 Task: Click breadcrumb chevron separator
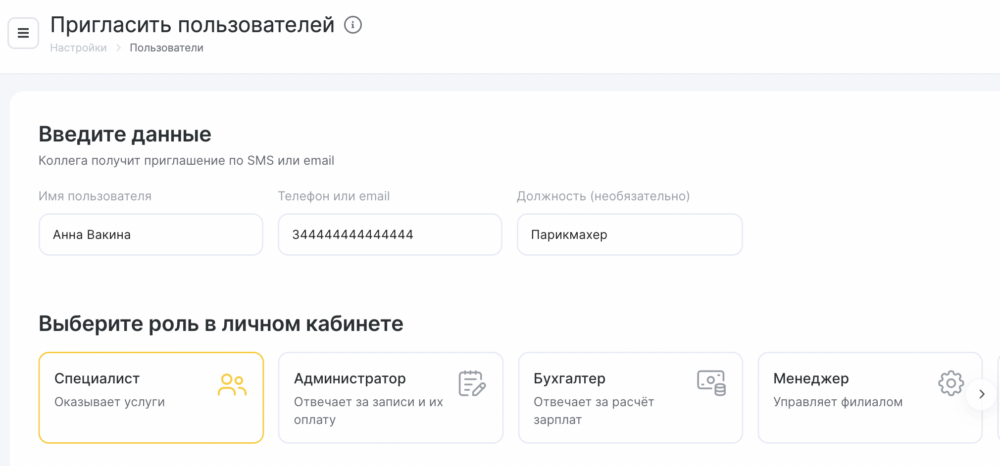119,48
